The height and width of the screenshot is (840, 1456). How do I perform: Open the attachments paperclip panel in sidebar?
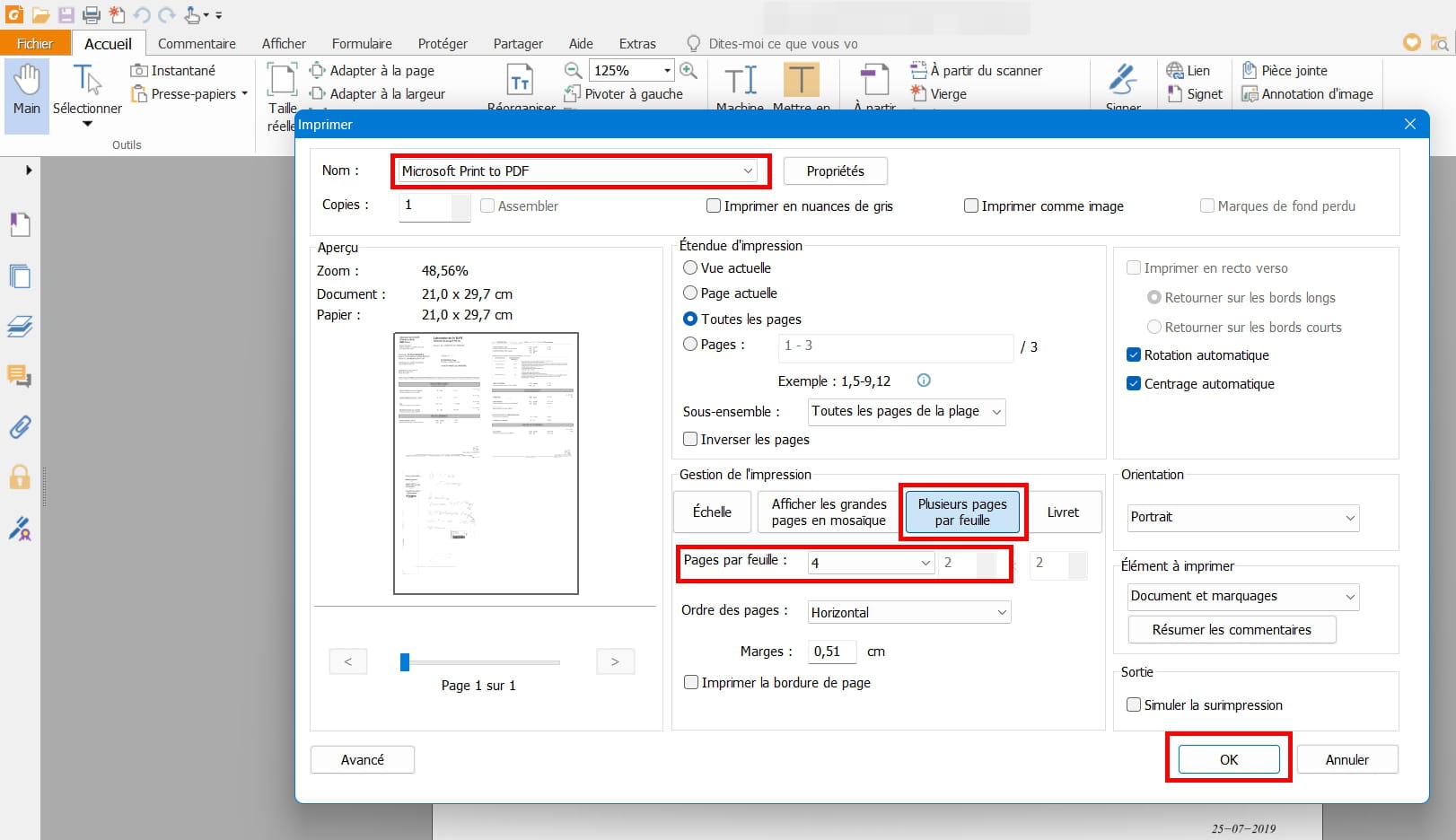point(20,425)
